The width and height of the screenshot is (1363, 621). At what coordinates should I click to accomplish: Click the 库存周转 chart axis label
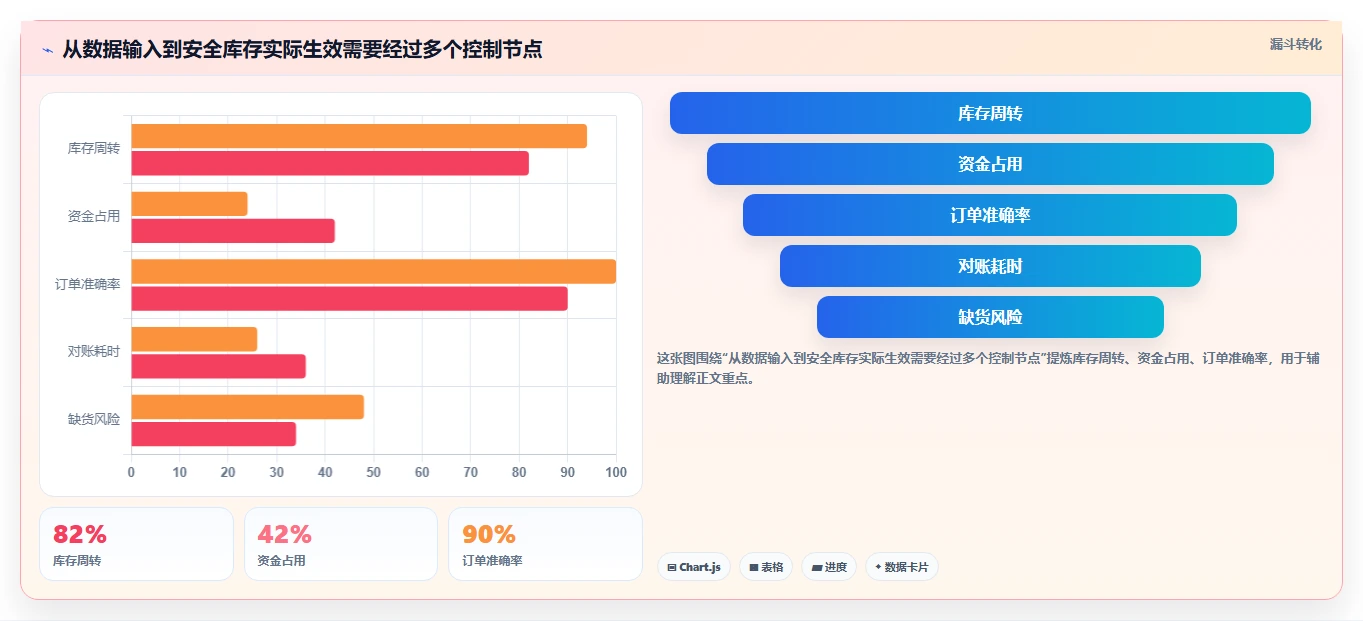94,148
